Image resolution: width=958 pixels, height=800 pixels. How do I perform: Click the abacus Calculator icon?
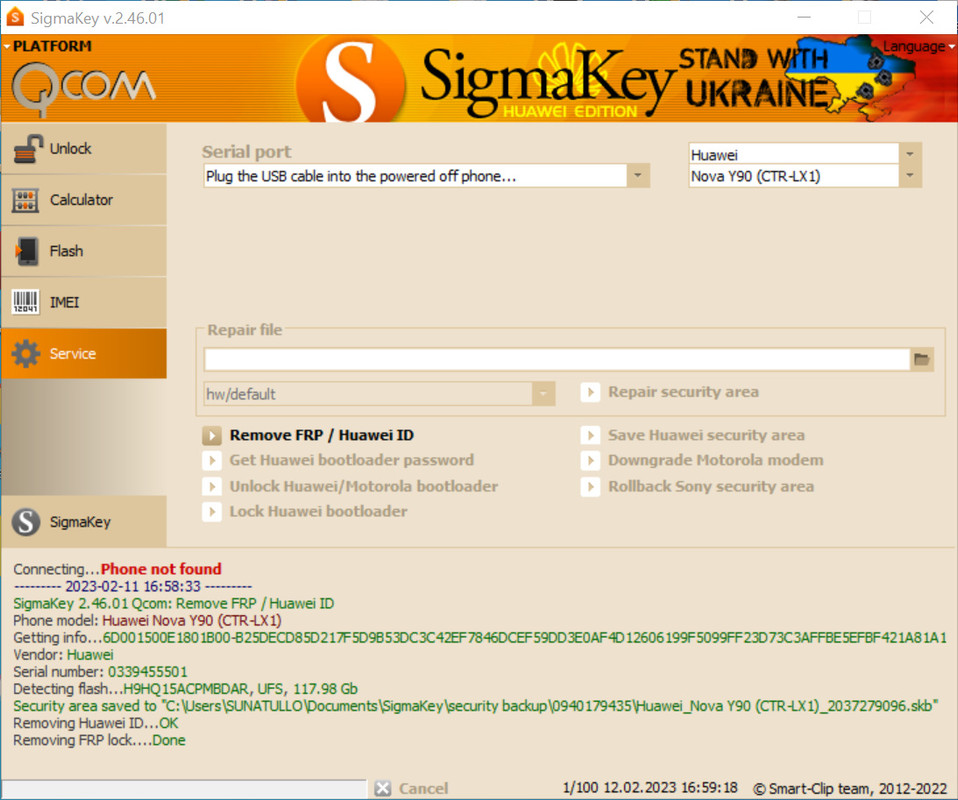click(x=25, y=200)
